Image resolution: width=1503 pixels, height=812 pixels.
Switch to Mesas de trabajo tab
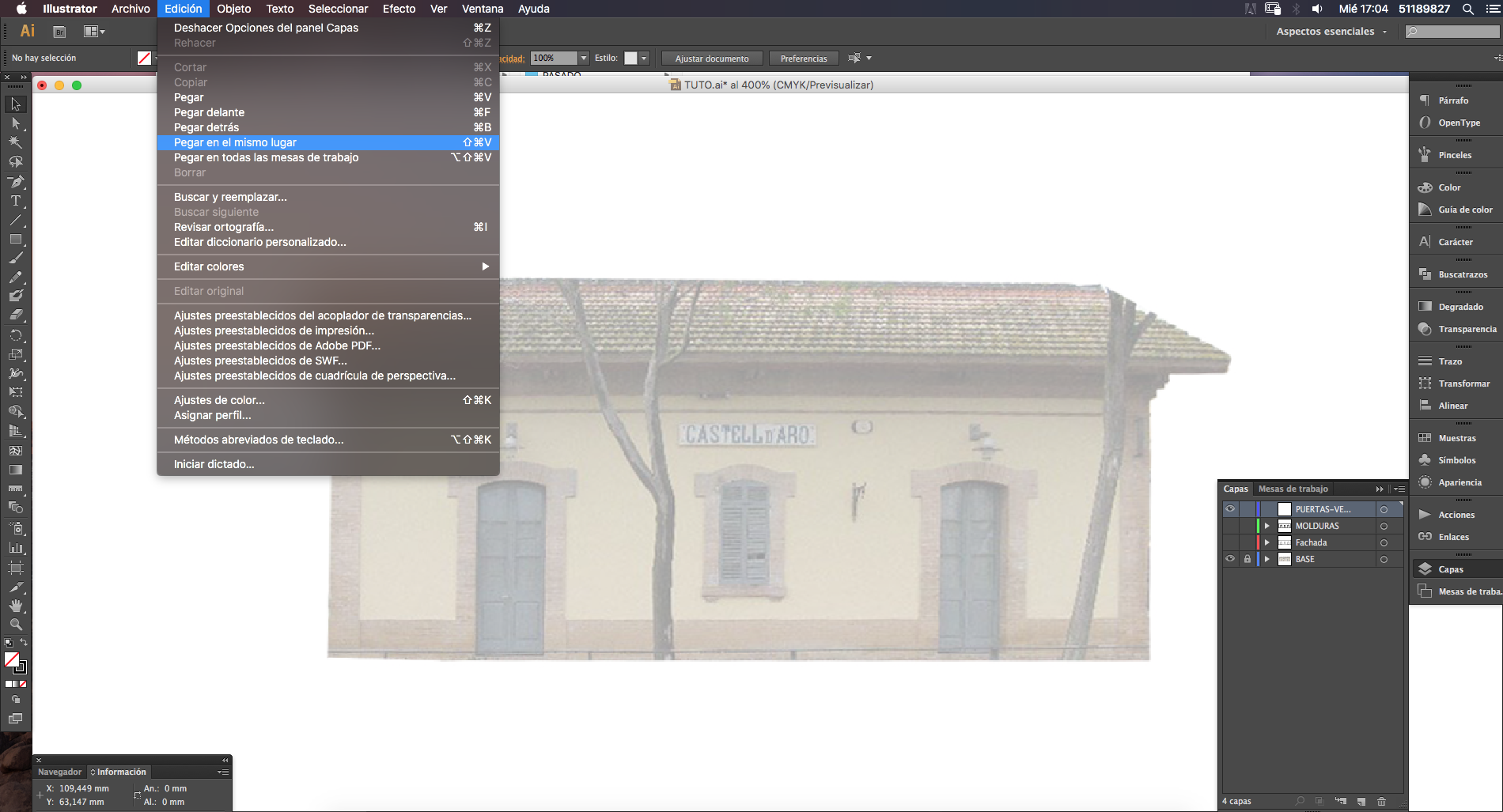[1293, 489]
